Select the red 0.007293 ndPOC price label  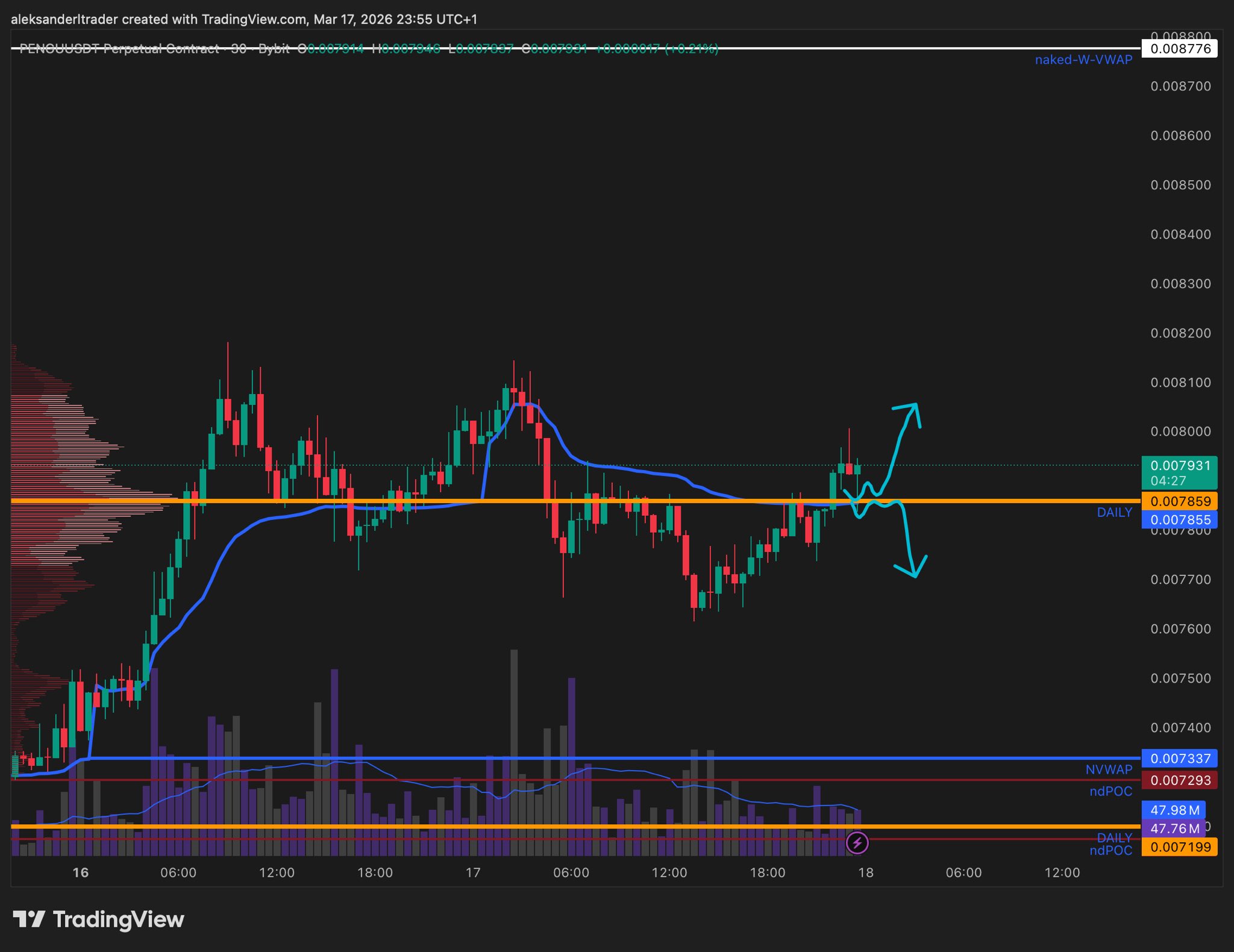(x=1179, y=780)
